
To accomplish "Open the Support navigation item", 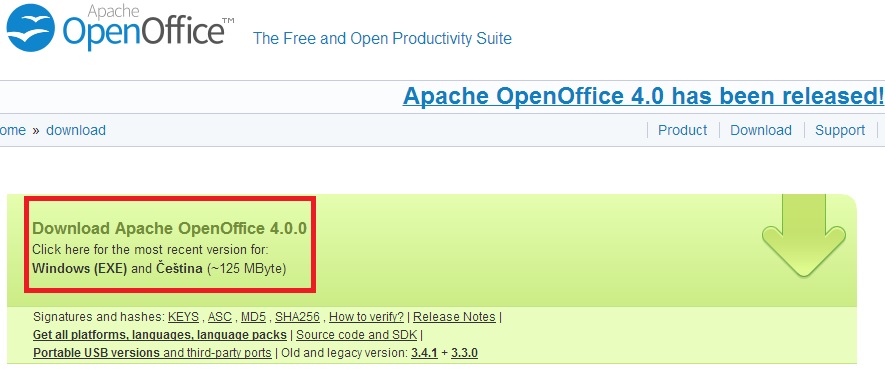I will point(840,130).
